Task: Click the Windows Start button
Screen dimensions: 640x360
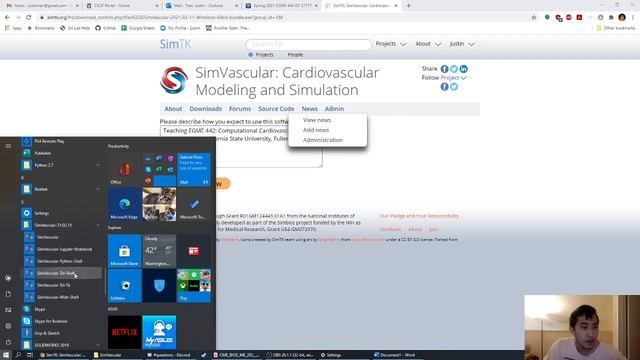Action: [x=6, y=355]
